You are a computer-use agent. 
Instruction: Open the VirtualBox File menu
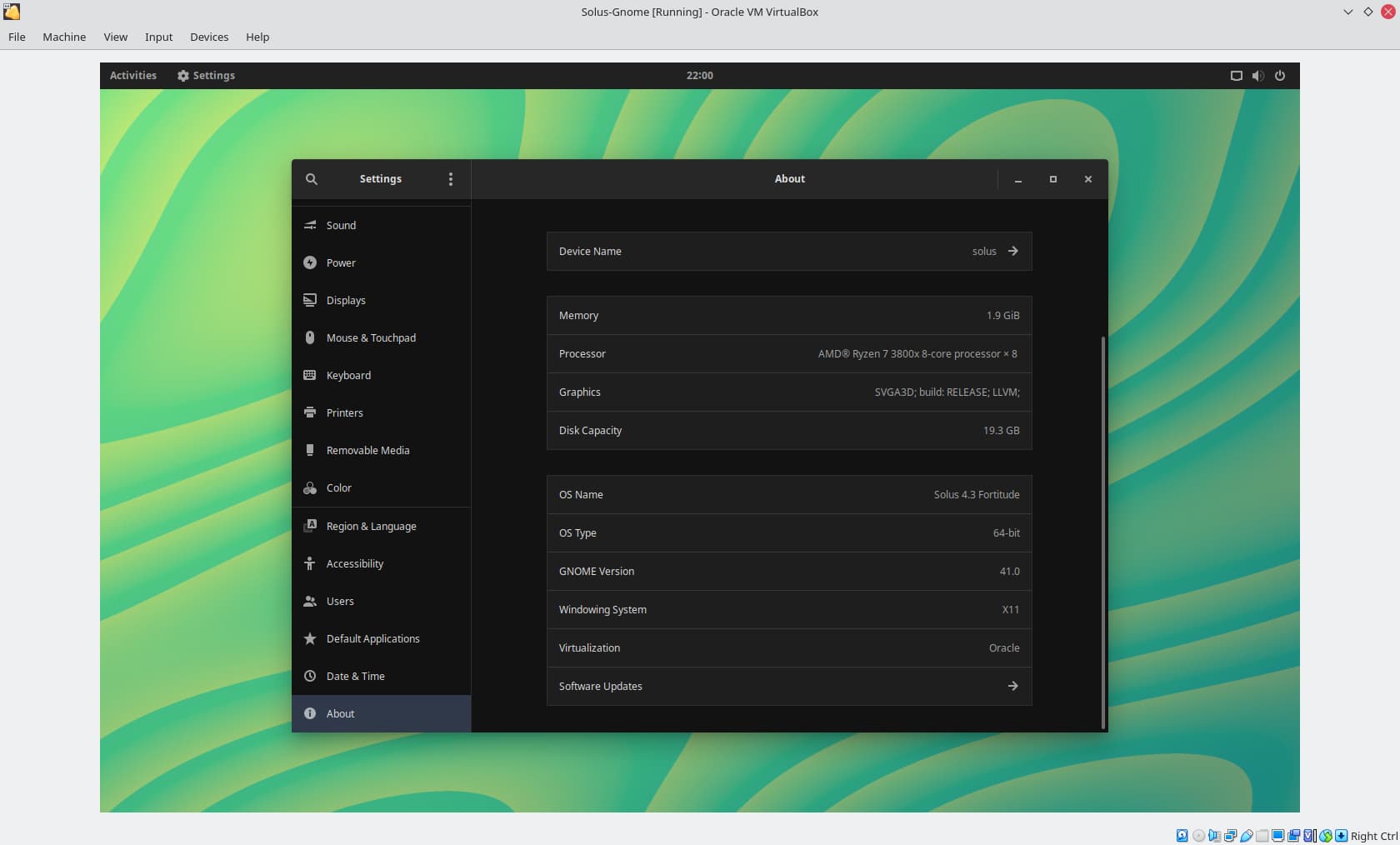(x=17, y=37)
